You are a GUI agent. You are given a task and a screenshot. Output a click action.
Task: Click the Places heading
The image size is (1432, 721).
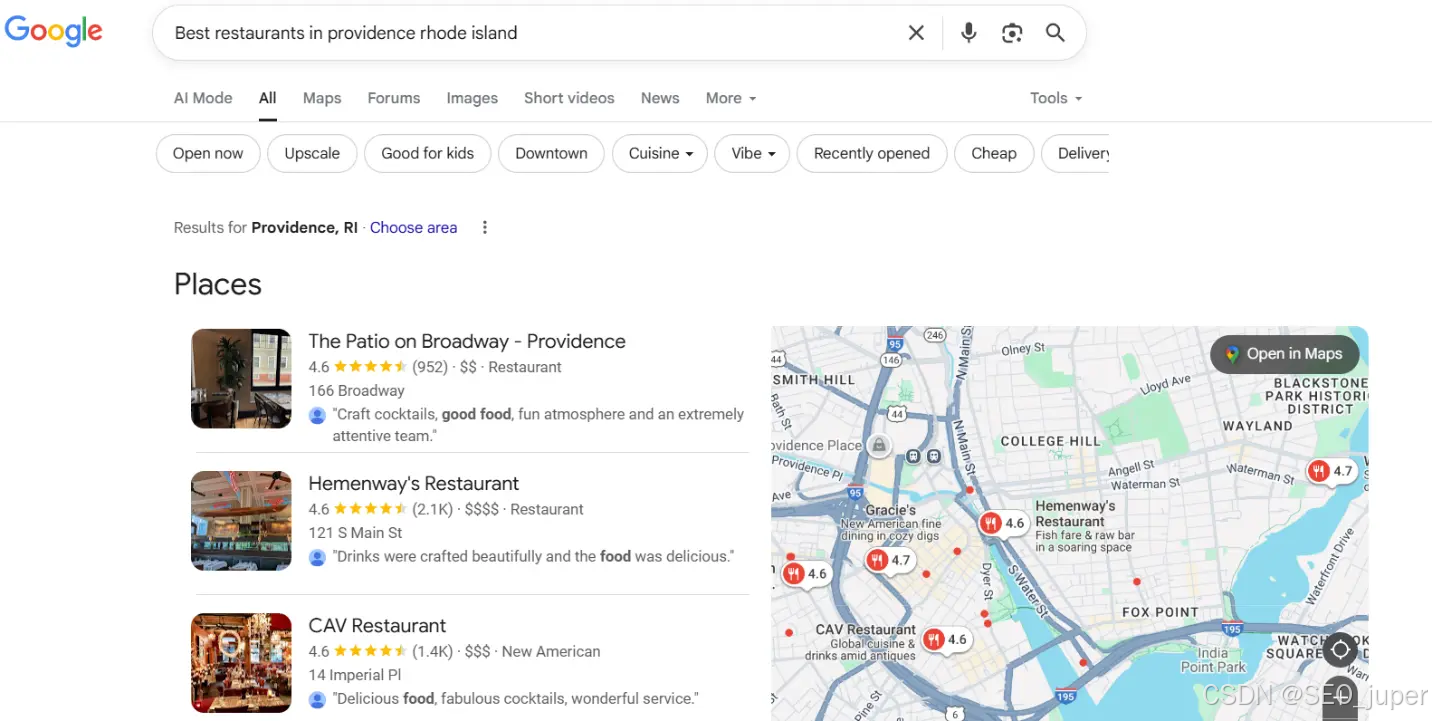click(218, 284)
